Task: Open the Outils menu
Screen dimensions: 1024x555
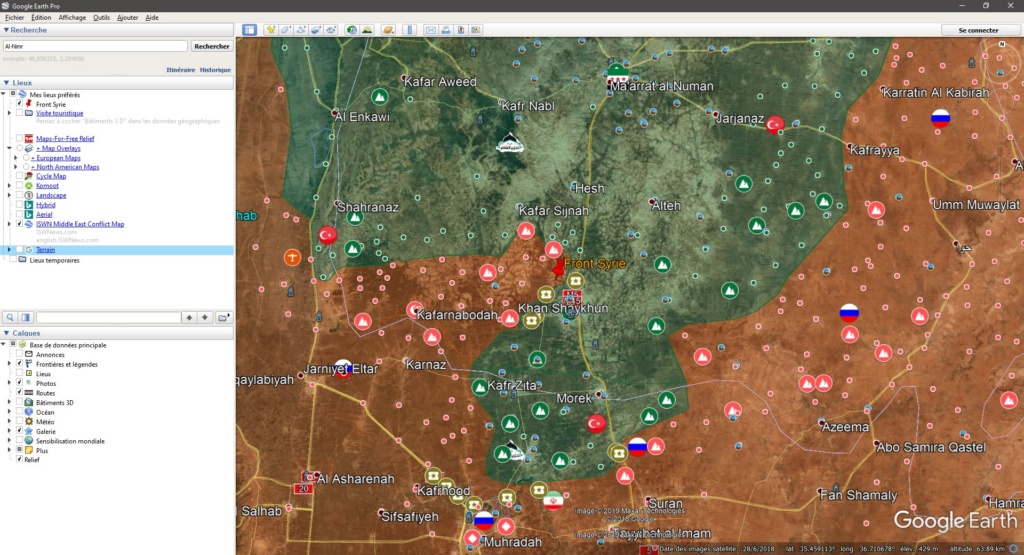Action: (101, 18)
